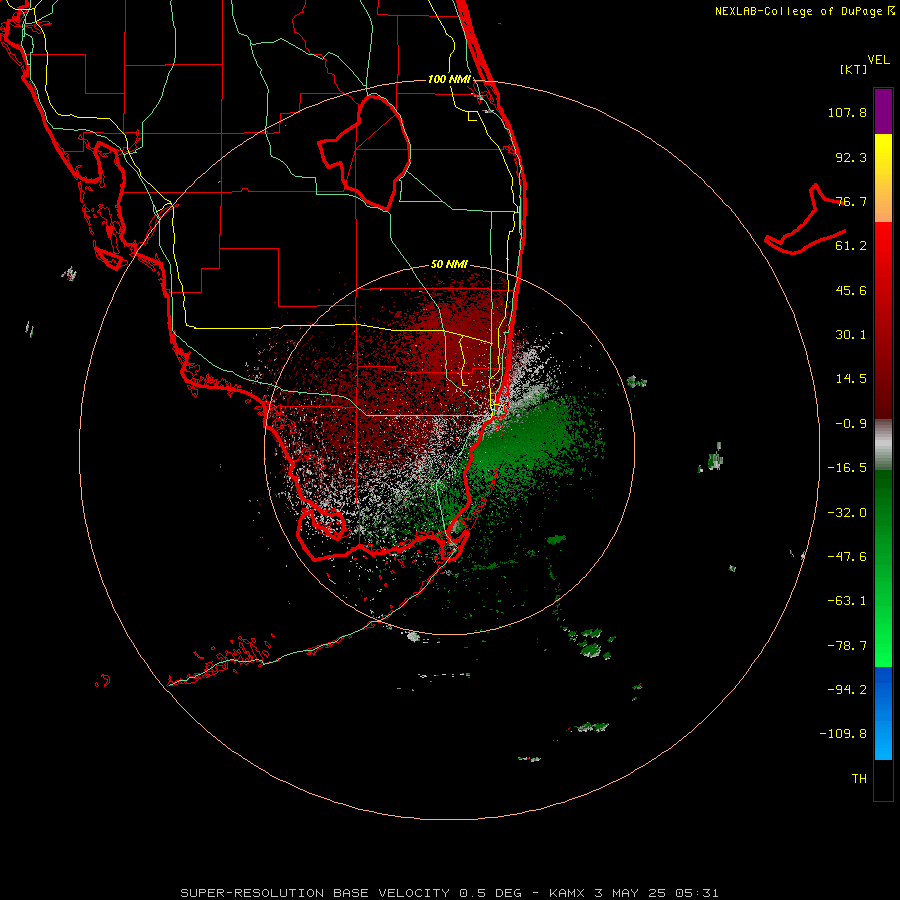Click the 100 NMI range ring label
The height and width of the screenshot is (900, 900).
(449, 79)
